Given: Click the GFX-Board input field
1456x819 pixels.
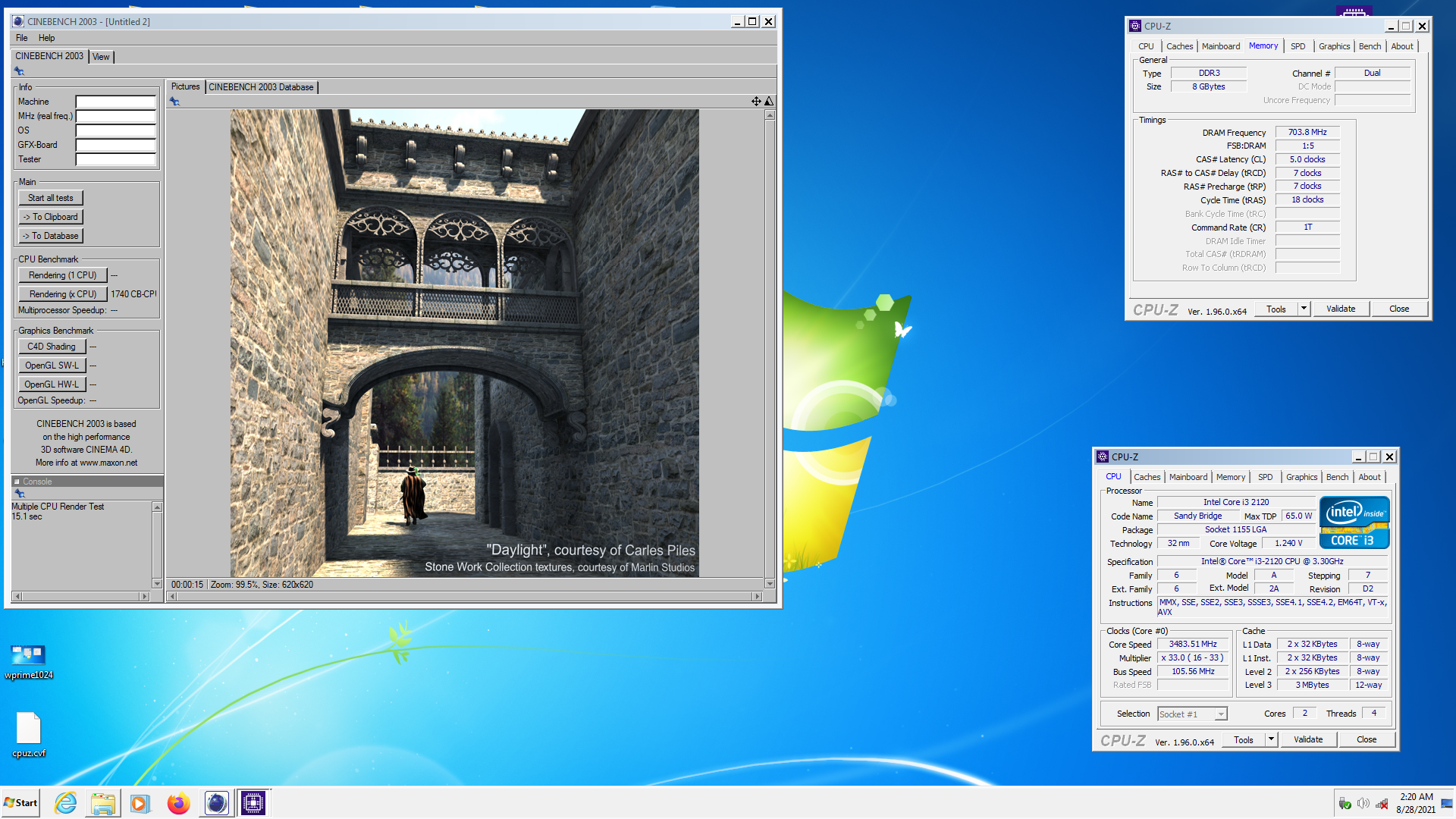Looking at the screenshot, I should (x=115, y=145).
